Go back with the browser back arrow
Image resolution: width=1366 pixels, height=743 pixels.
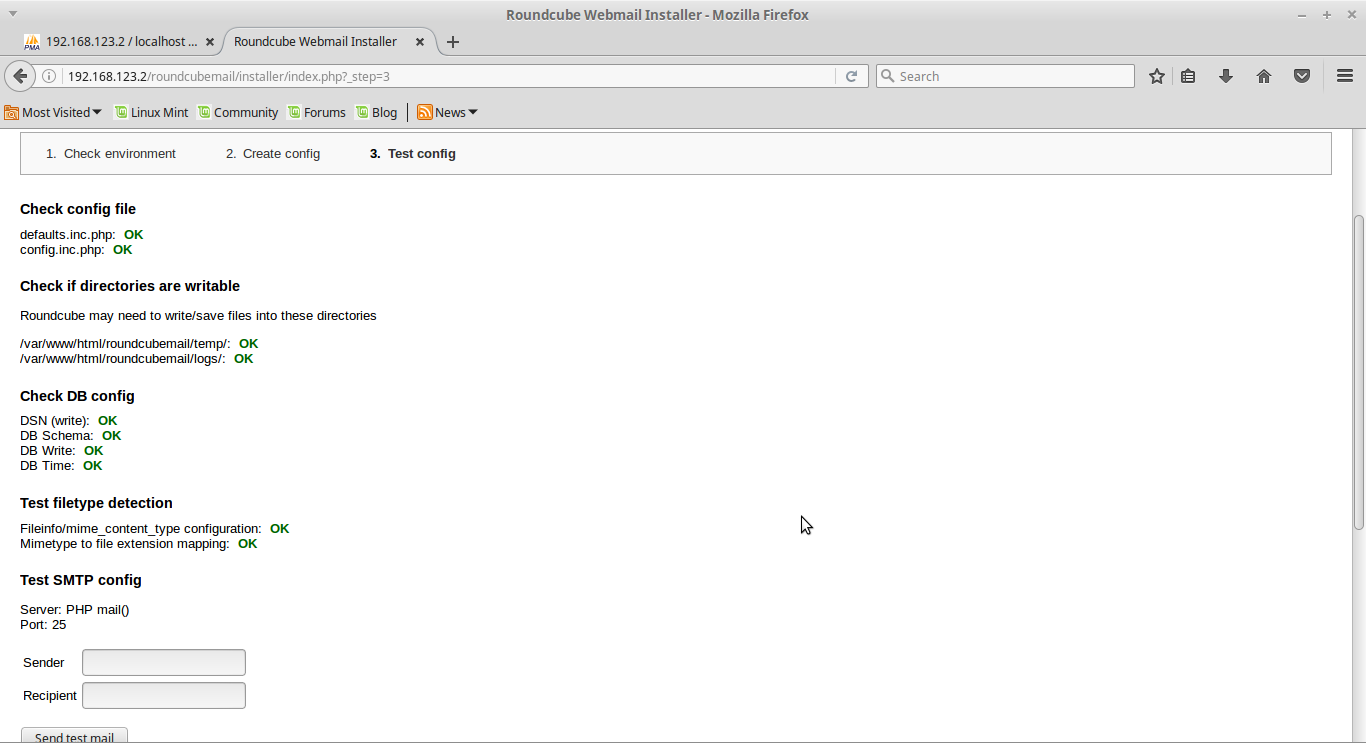click(20, 76)
